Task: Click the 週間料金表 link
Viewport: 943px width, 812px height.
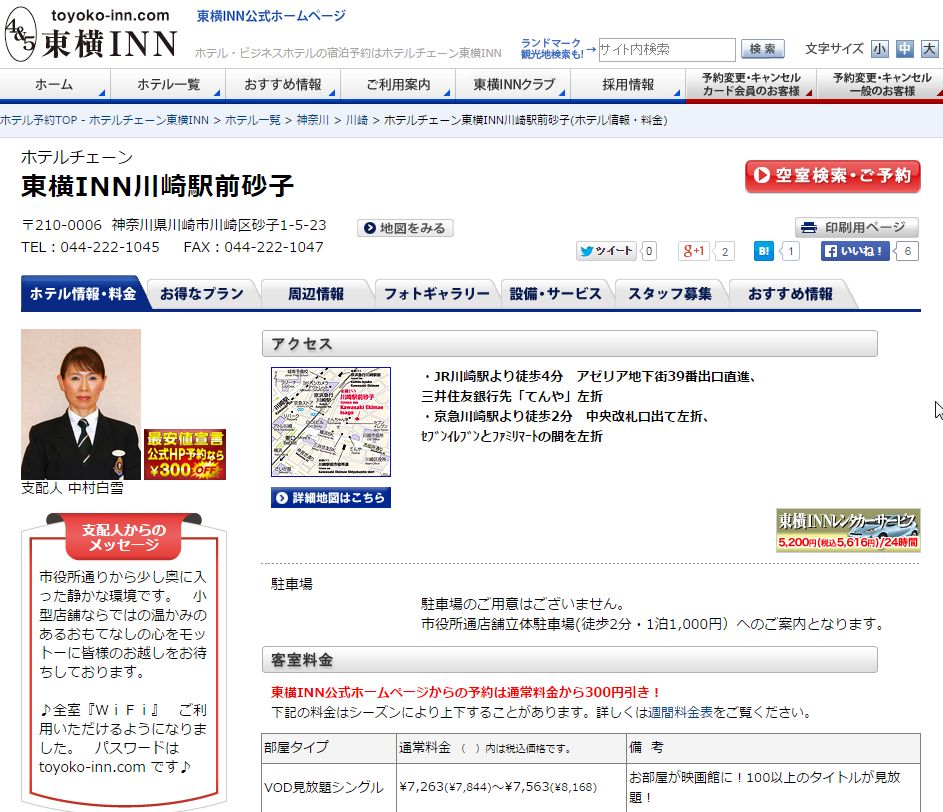Action: 680,713
